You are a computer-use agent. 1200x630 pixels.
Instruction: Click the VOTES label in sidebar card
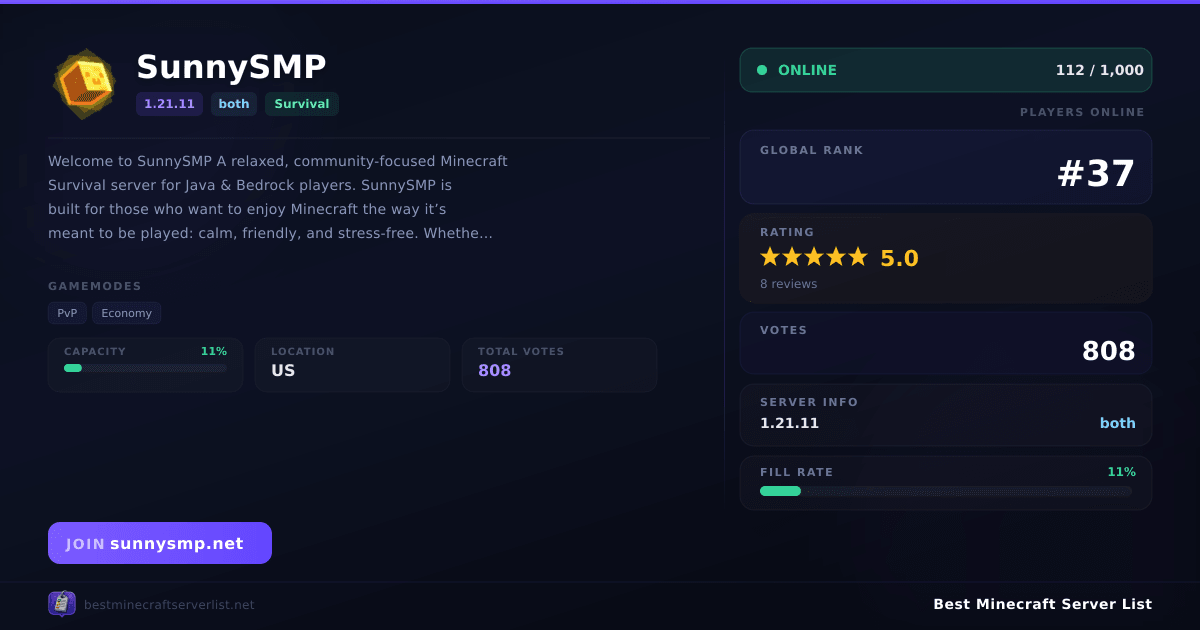(x=783, y=330)
